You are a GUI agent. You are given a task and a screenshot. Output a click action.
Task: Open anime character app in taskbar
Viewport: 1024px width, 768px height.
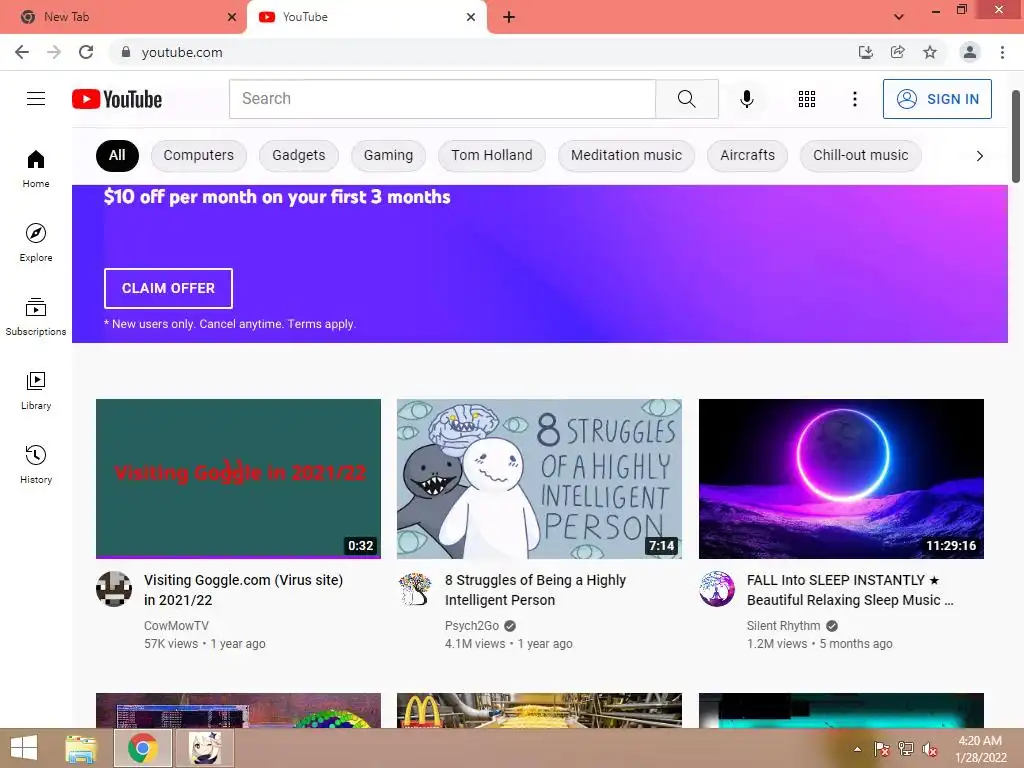[204, 748]
